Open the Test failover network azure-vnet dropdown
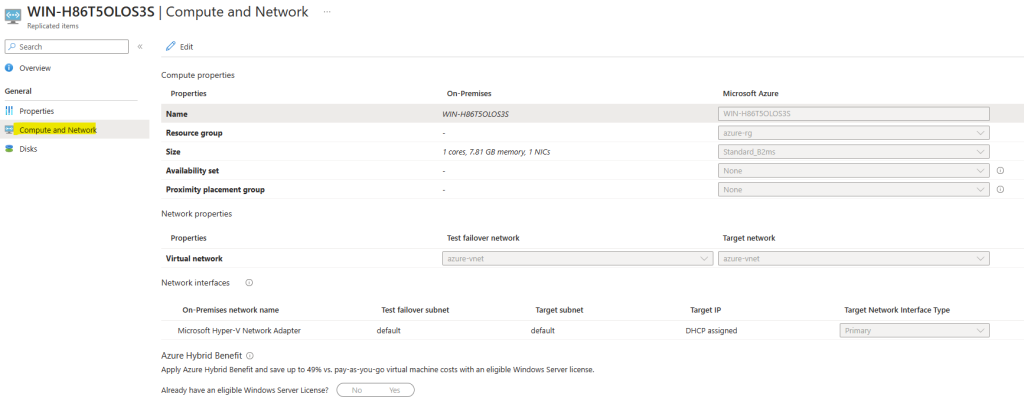 (x=577, y=259)
